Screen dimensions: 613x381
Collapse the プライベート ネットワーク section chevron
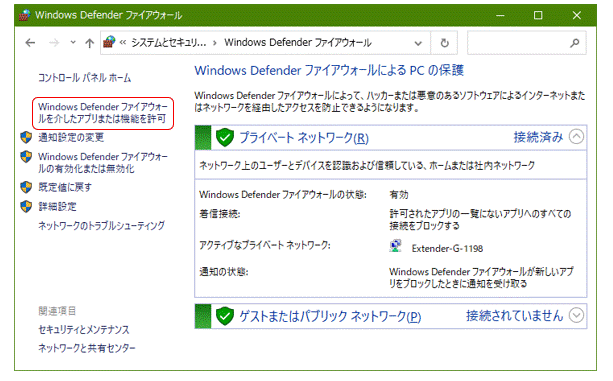(x=576, y=137)
